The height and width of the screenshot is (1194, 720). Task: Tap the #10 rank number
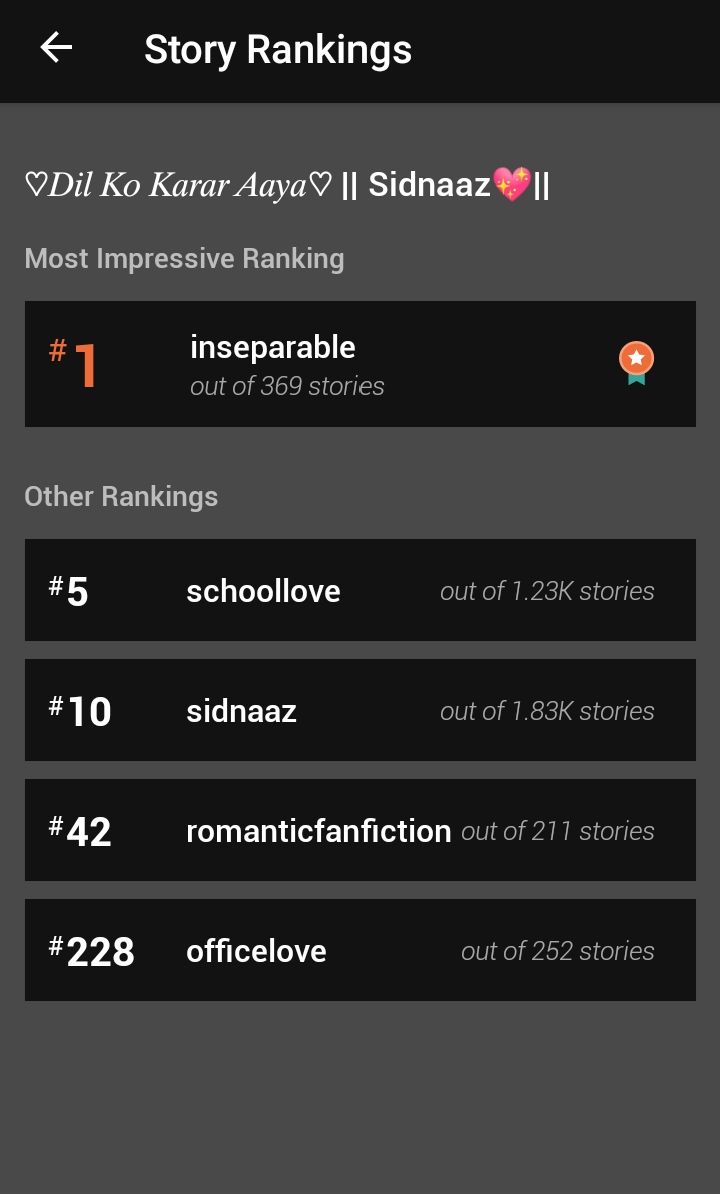[80, 710]
